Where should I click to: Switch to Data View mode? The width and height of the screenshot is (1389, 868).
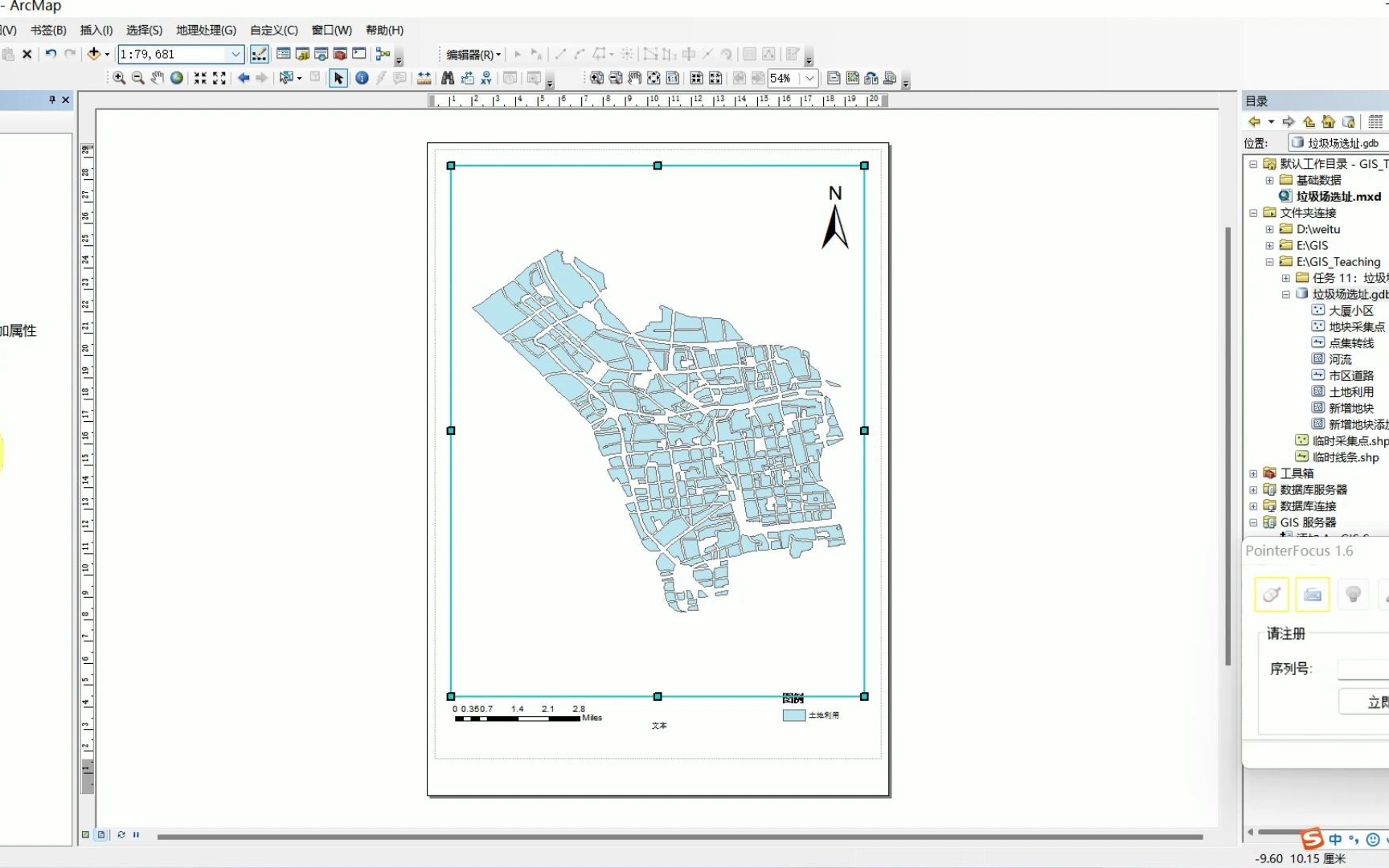pos(85,834)
